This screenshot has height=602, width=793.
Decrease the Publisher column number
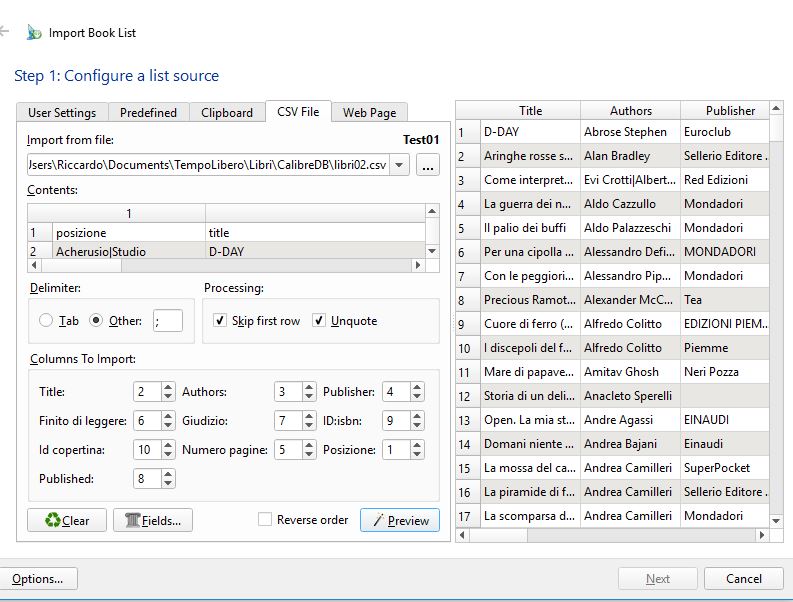[x=417, y=397]
